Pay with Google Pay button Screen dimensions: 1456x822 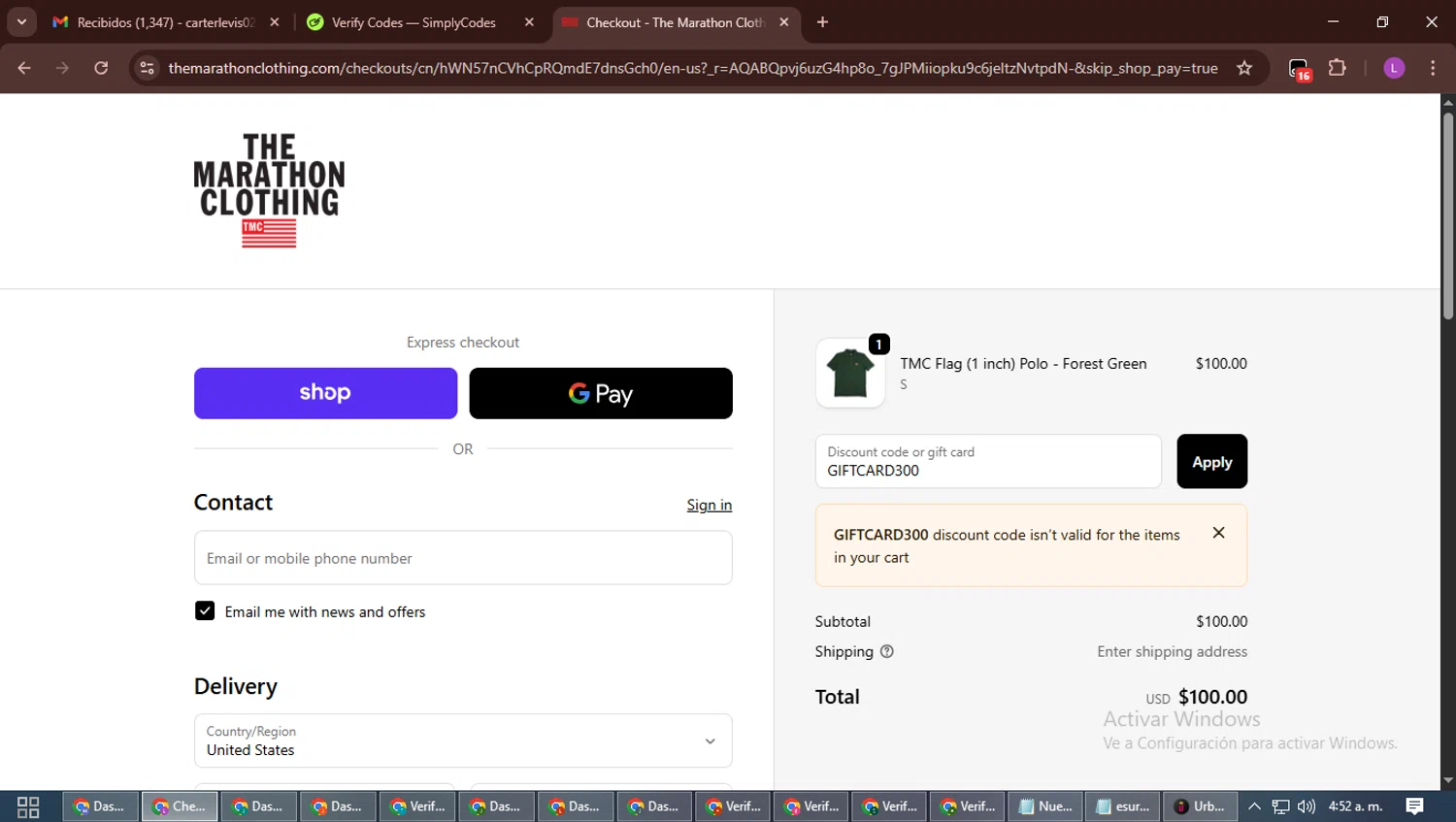tap(601, 393)
